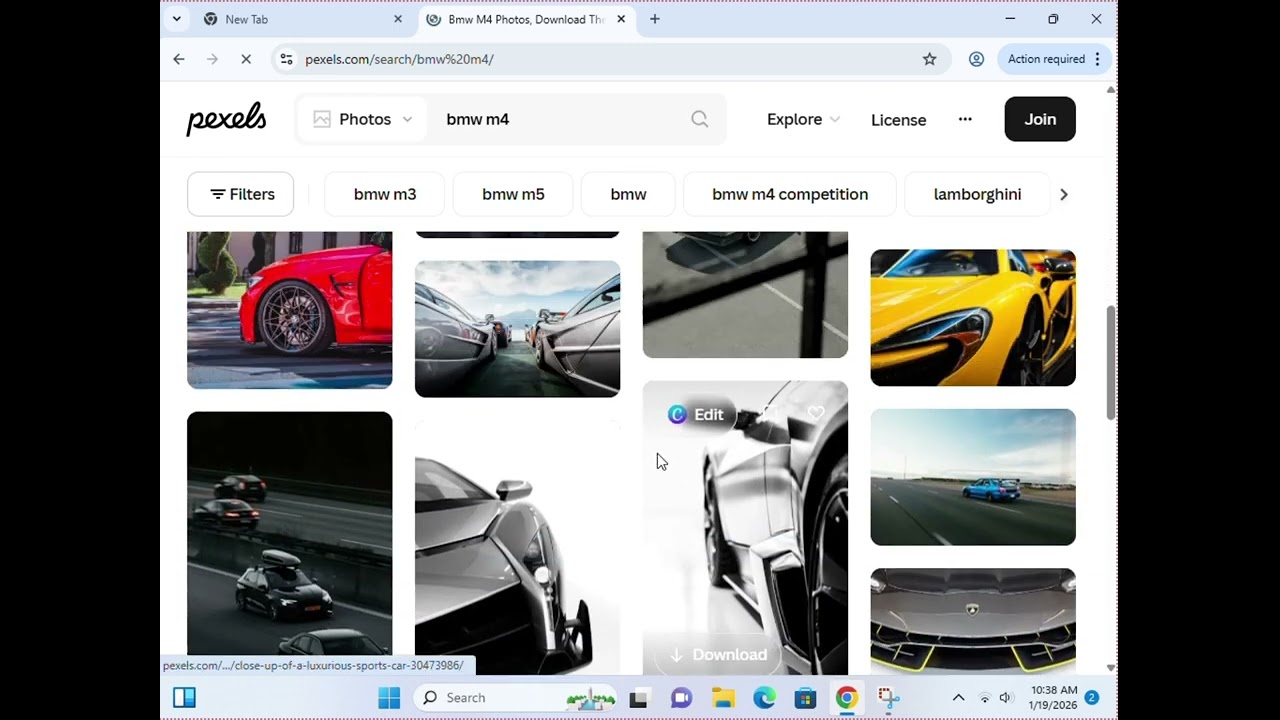Open the Lamborghini front hood photo
This screenshot has height=720, width=1280.
pos(973,620)
